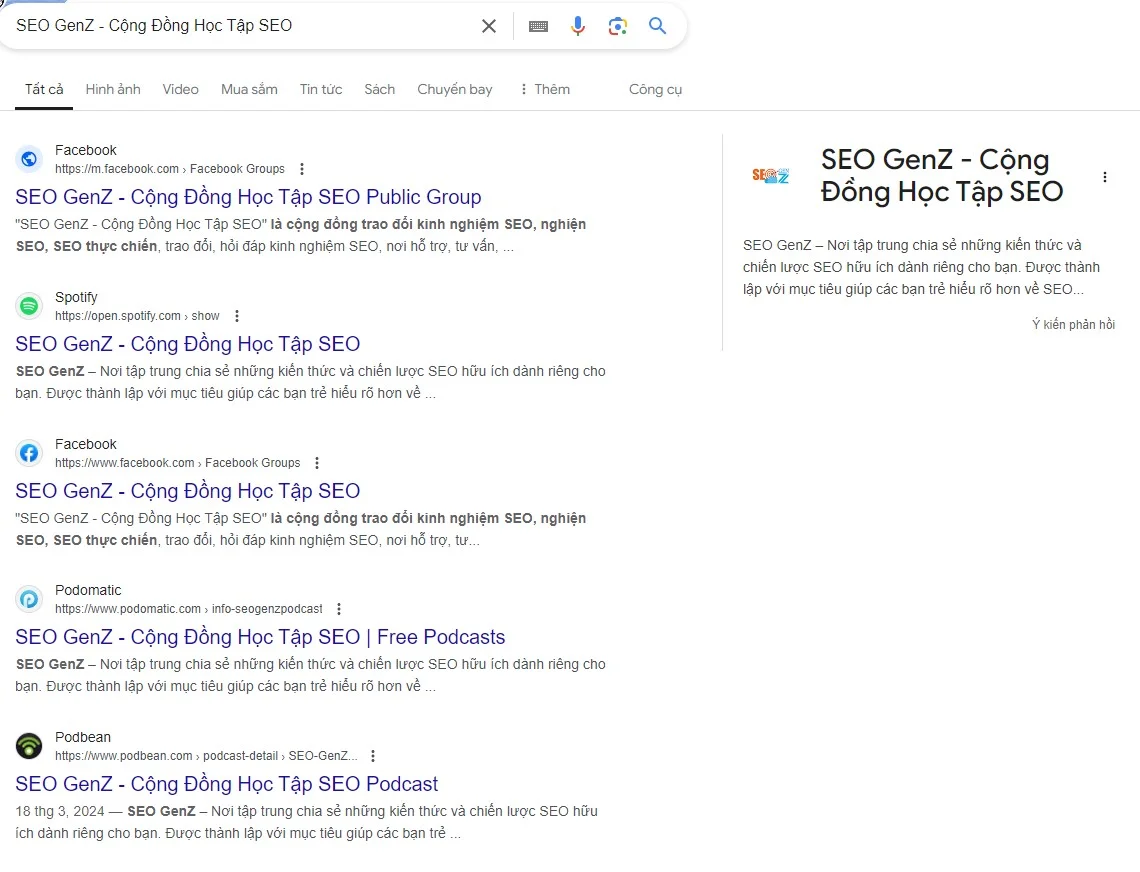Click the https://www.facebook.com URL breadcrumb
The image size is (1140, 872).
(x=177, y=463)
